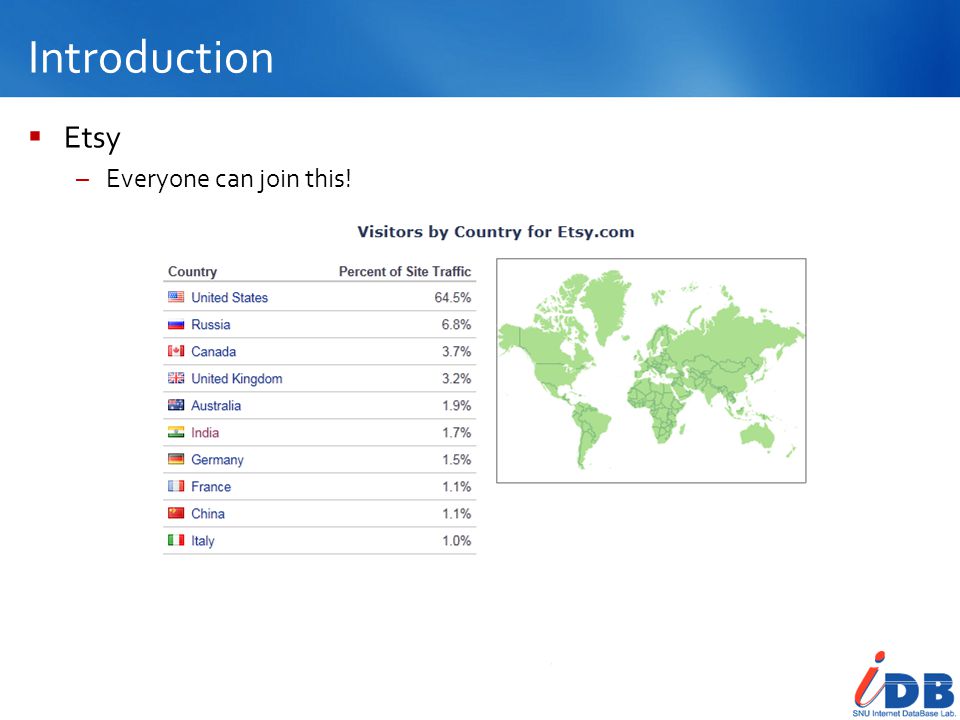Open the Germany country link
The width and height of the screenshot is (960, 720).
(217, 460)
